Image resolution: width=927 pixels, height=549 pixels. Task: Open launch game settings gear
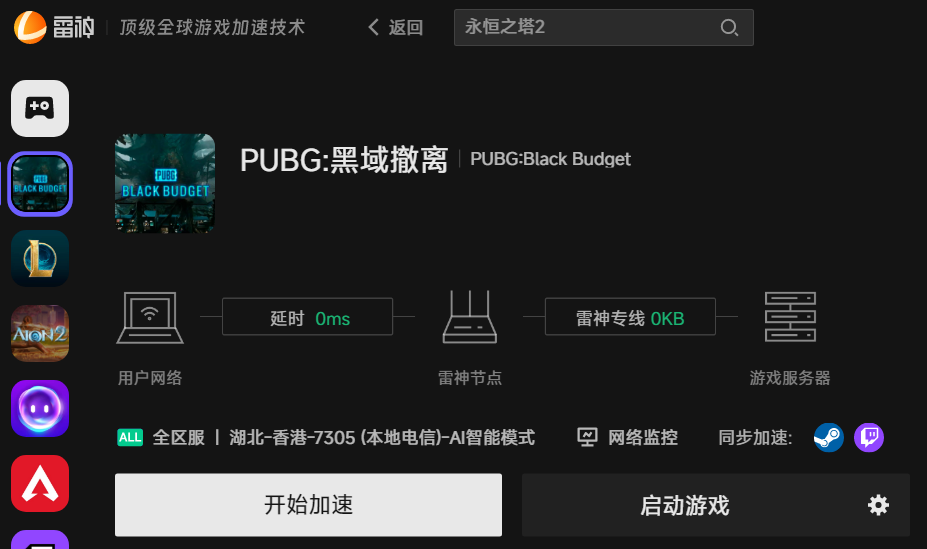[878, 505]
